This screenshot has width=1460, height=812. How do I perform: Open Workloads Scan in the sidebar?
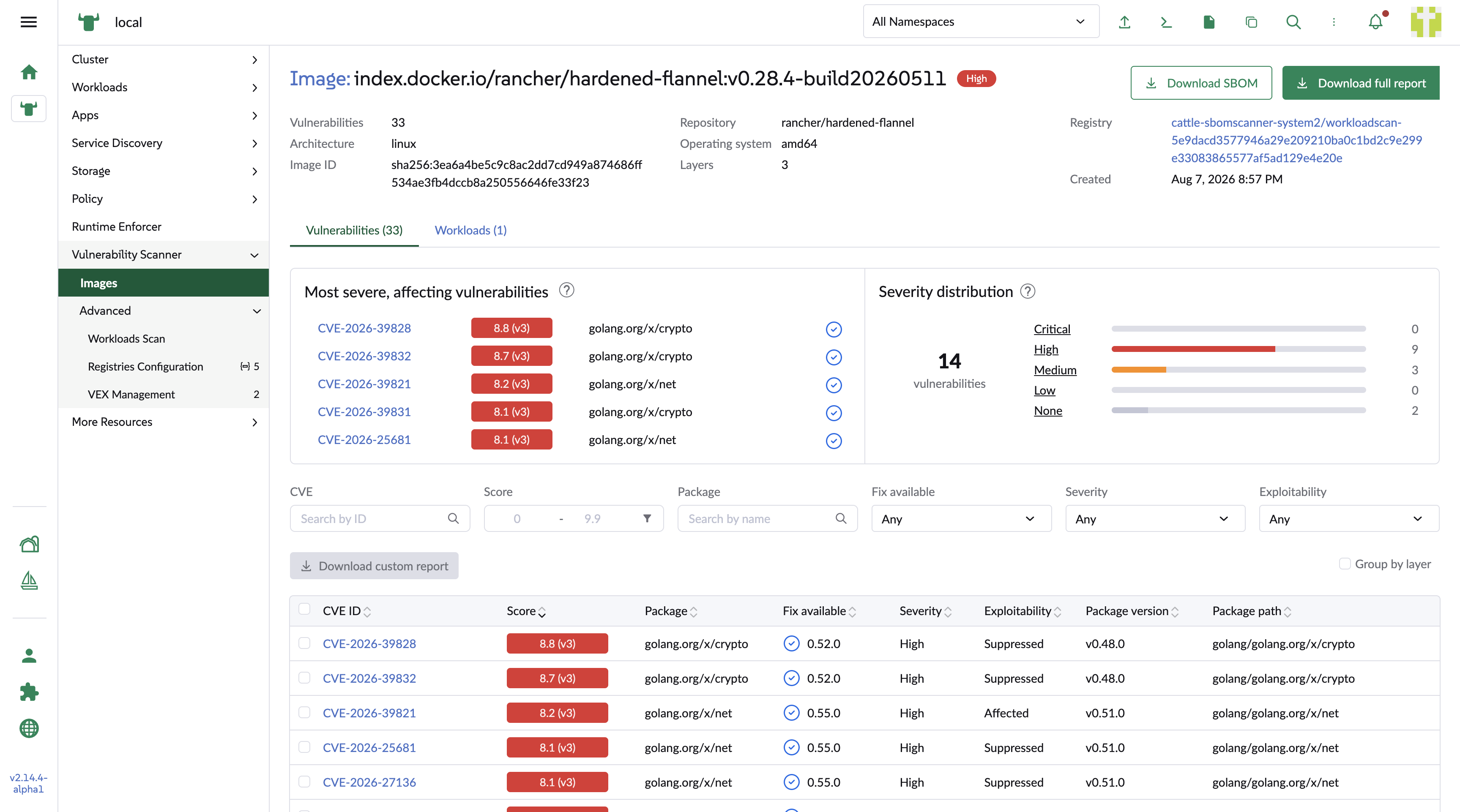pos(164,338)
